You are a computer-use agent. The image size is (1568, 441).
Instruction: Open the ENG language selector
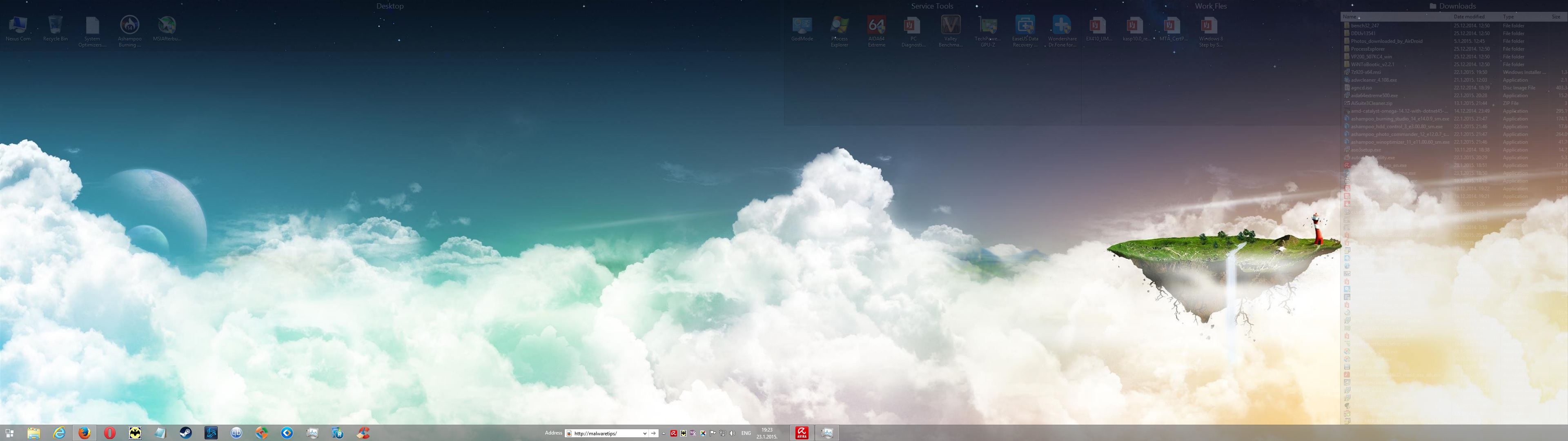(x=746, y=433)
